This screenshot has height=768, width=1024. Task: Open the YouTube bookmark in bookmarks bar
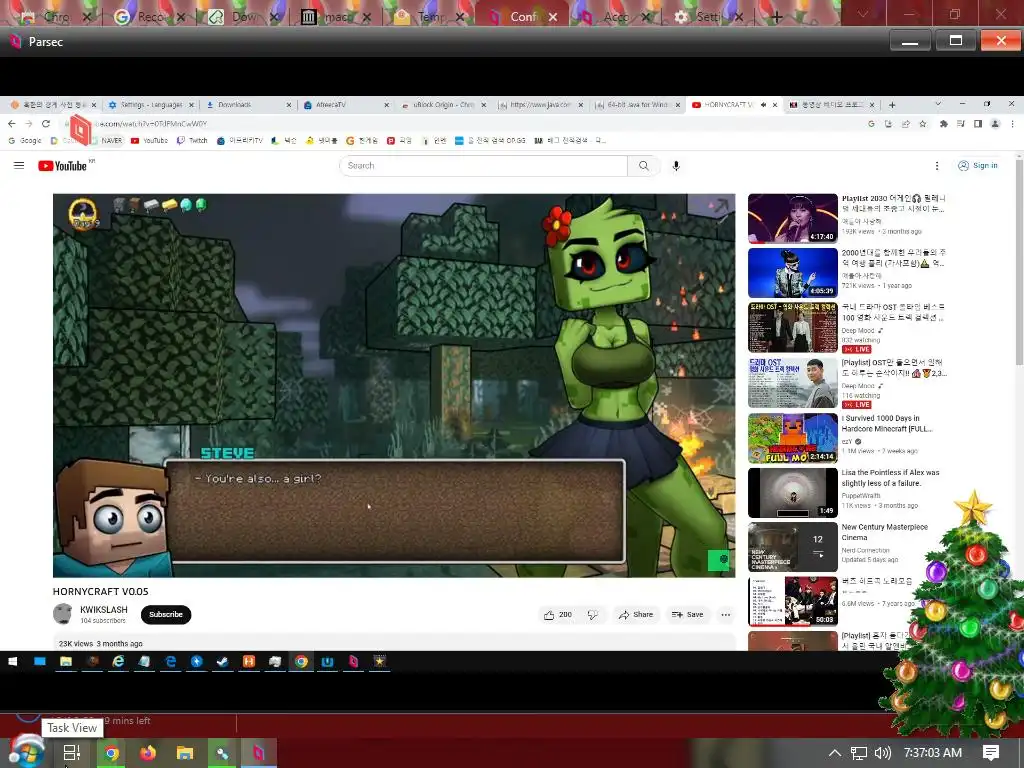(150, 140)
